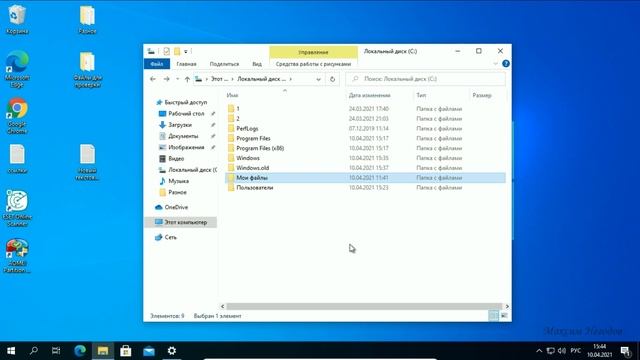Open Microsoft Store from taskbar
This screenshot has height=360, width=640.
(126, 351)
